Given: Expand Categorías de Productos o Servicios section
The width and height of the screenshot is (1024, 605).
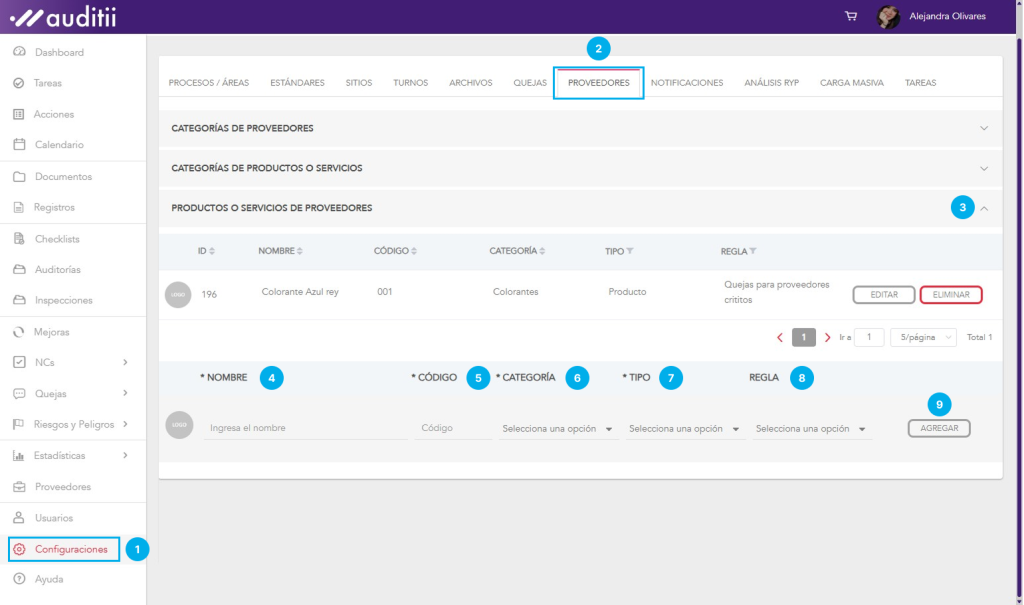Looking at the screenshot, I should click(x=984, y=168).
